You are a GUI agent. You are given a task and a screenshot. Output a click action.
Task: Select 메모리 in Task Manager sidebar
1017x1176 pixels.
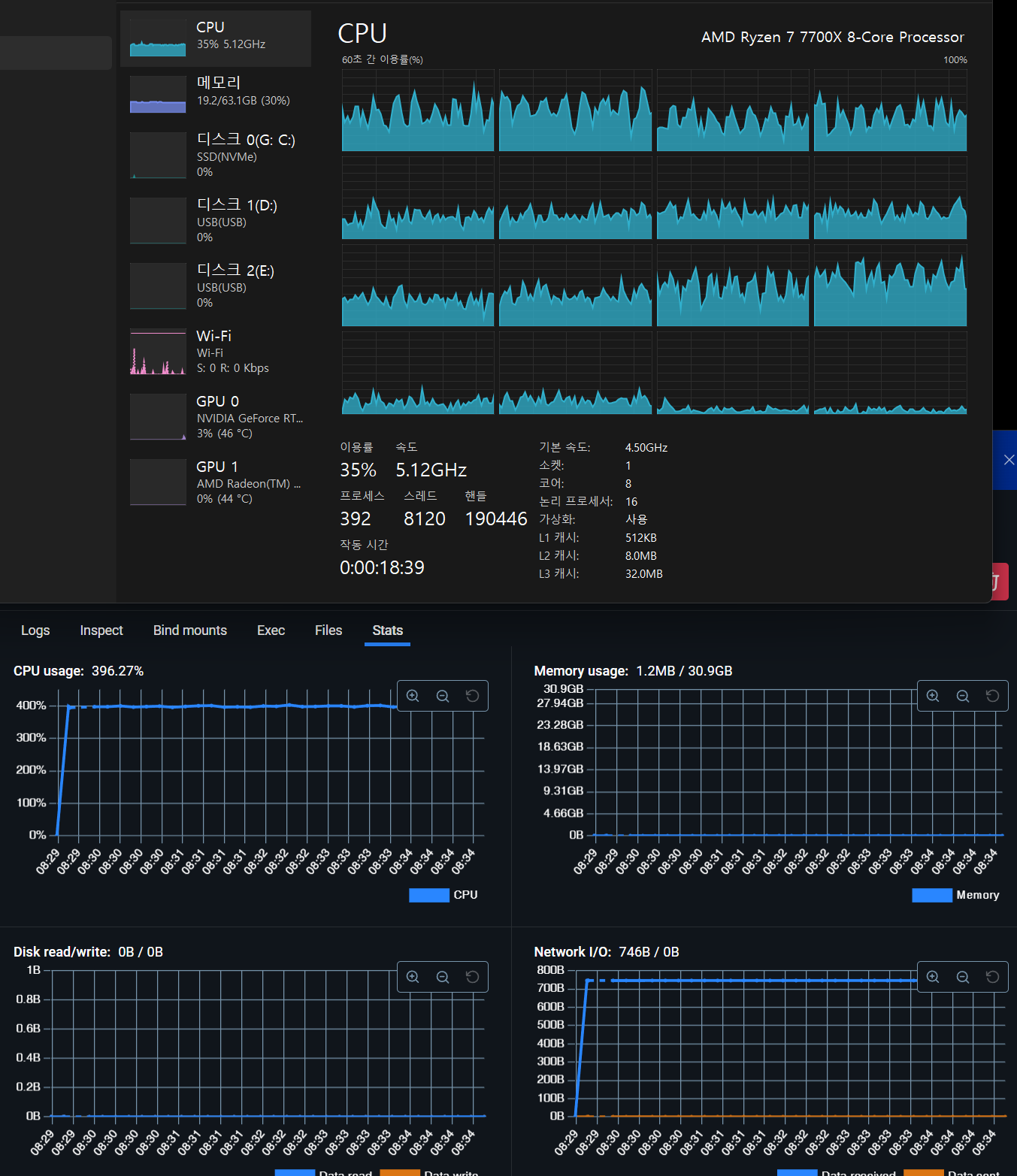216,95
